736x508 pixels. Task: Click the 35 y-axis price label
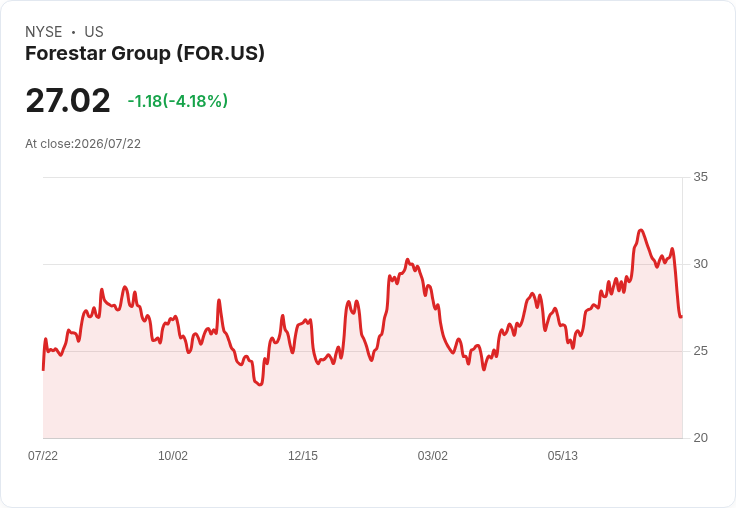(x=700, y=177)
